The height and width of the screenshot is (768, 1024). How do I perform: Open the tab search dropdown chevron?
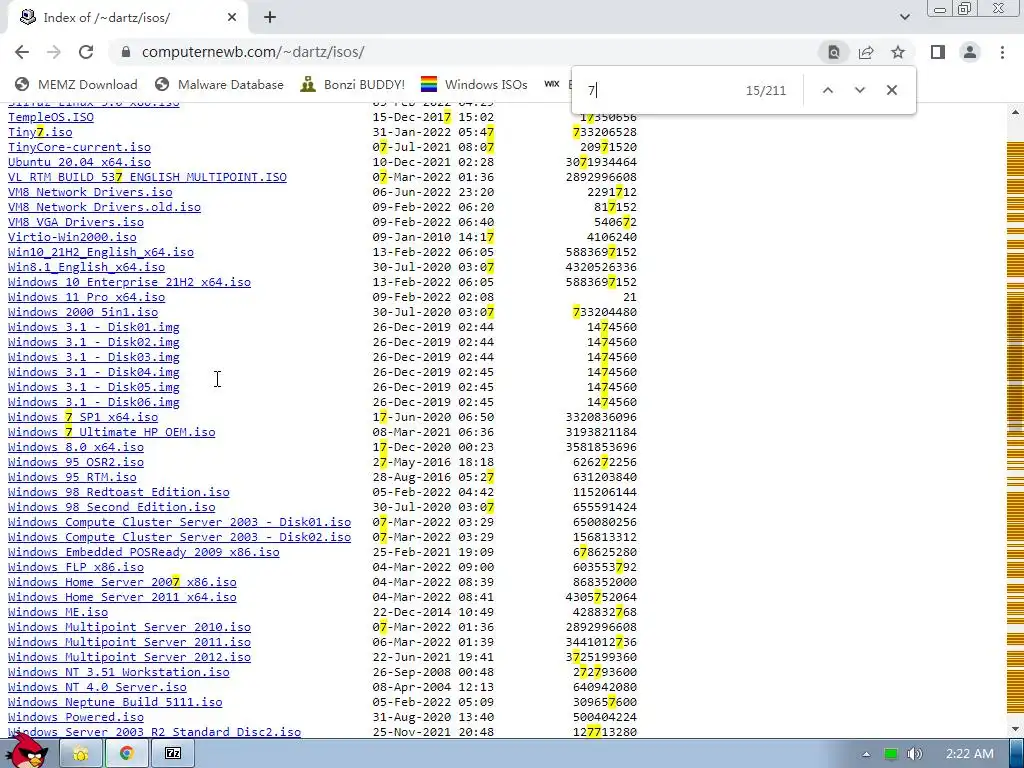point(904,17)
